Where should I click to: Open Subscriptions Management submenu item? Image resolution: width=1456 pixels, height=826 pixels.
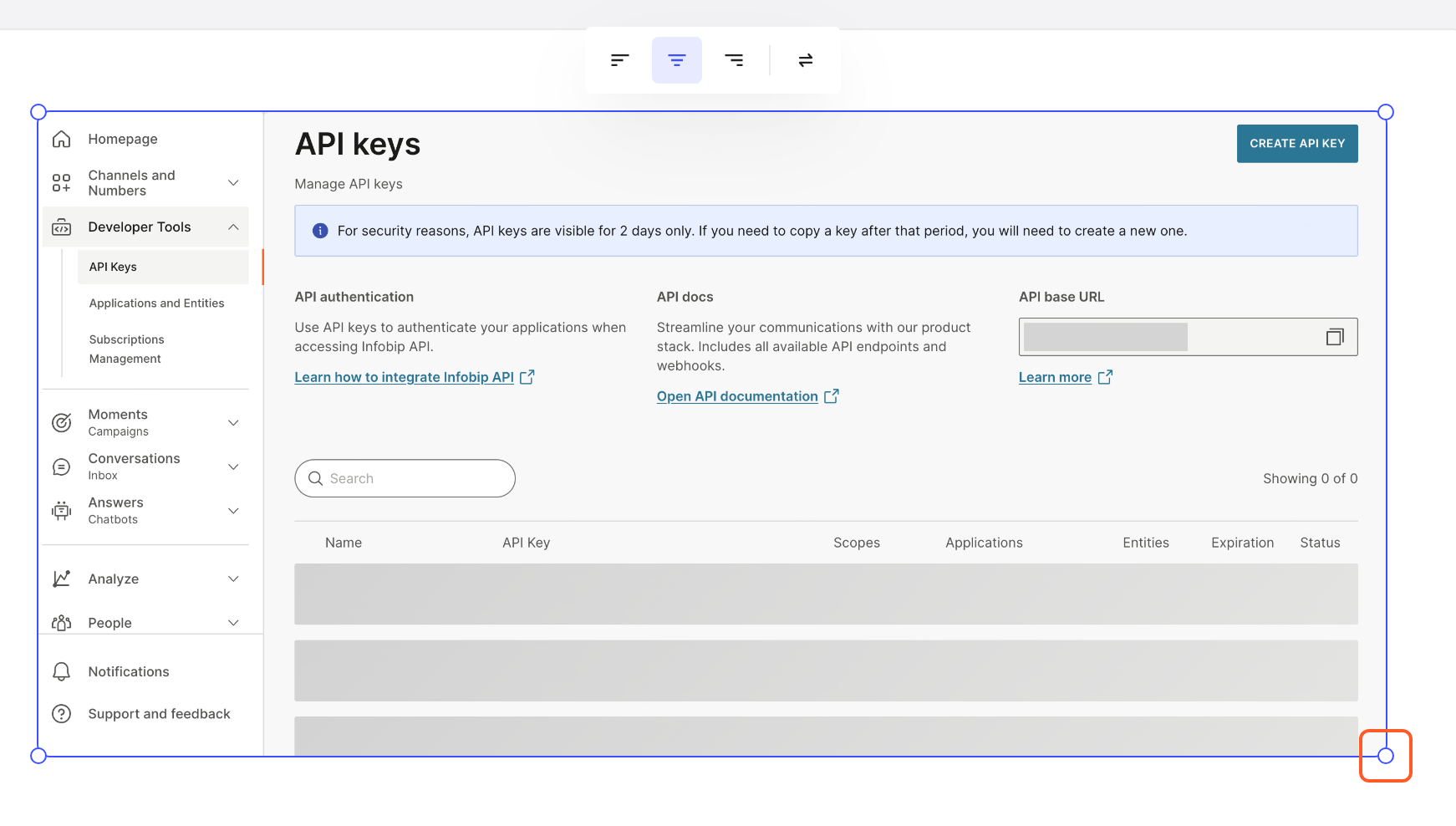pyautogui.click(x=126, y=349)
